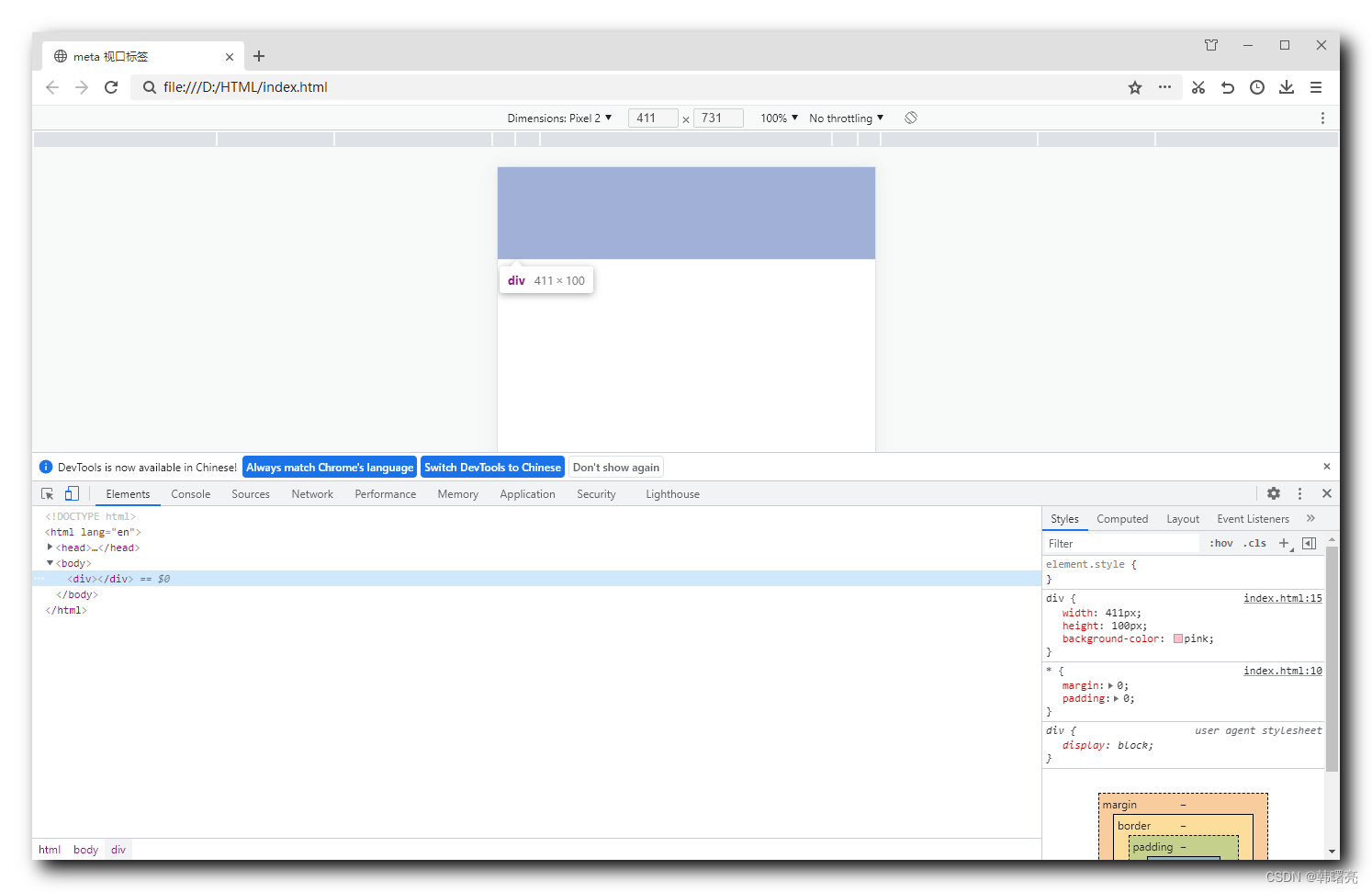The height and width of the screenshot is (892, 1372).
Task: Open the 100% zoom dropdown
Action: [779, 118]
